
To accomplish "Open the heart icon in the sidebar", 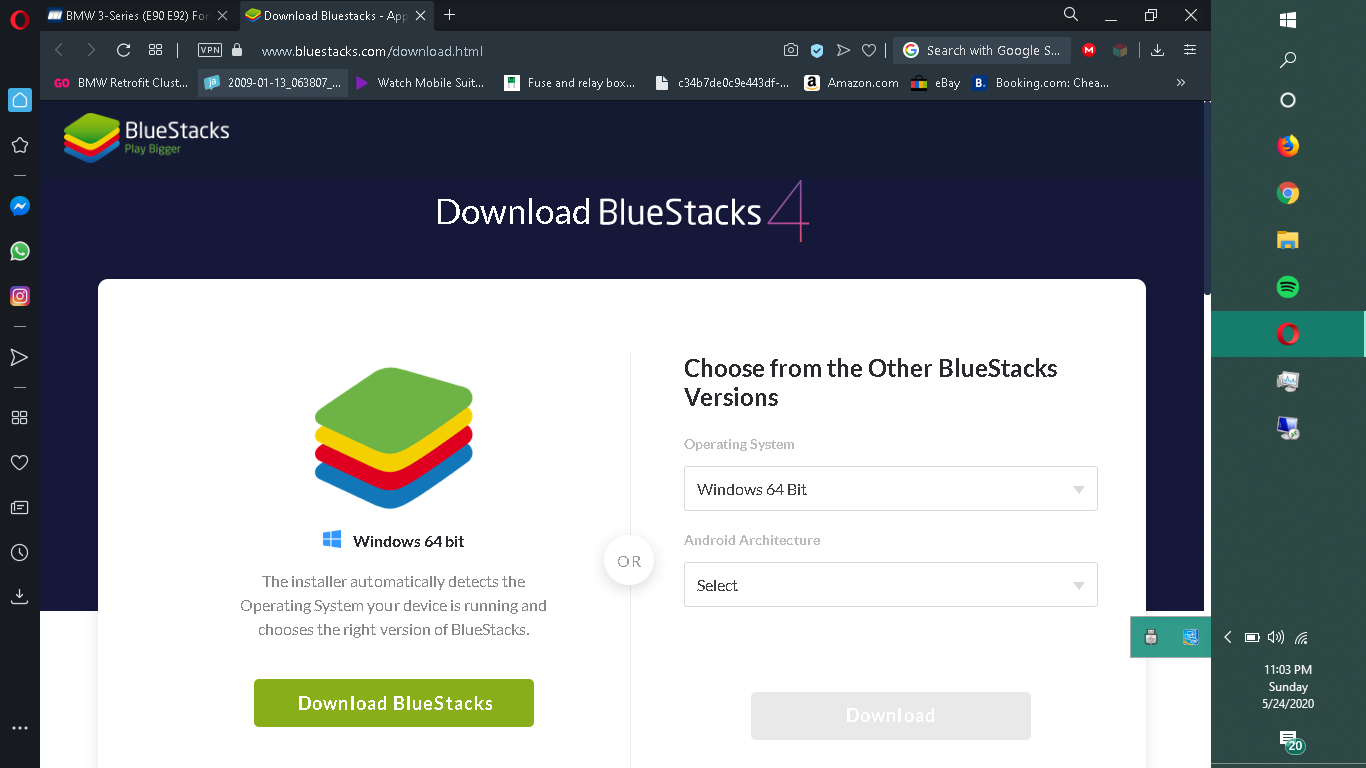I will tap(19, 463).
